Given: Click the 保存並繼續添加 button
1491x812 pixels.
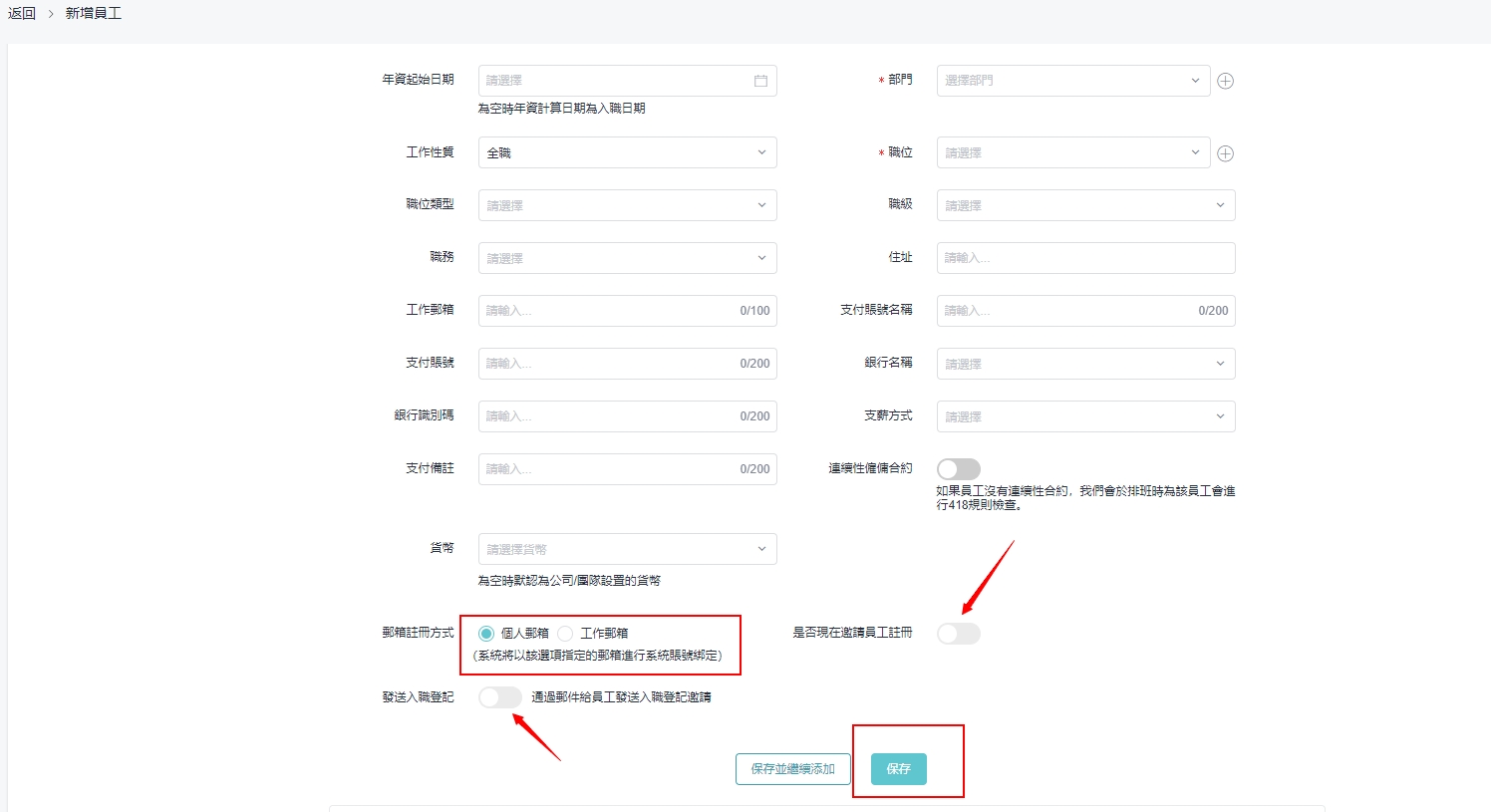Looking at the screenshot, I should tap(792, 769).
